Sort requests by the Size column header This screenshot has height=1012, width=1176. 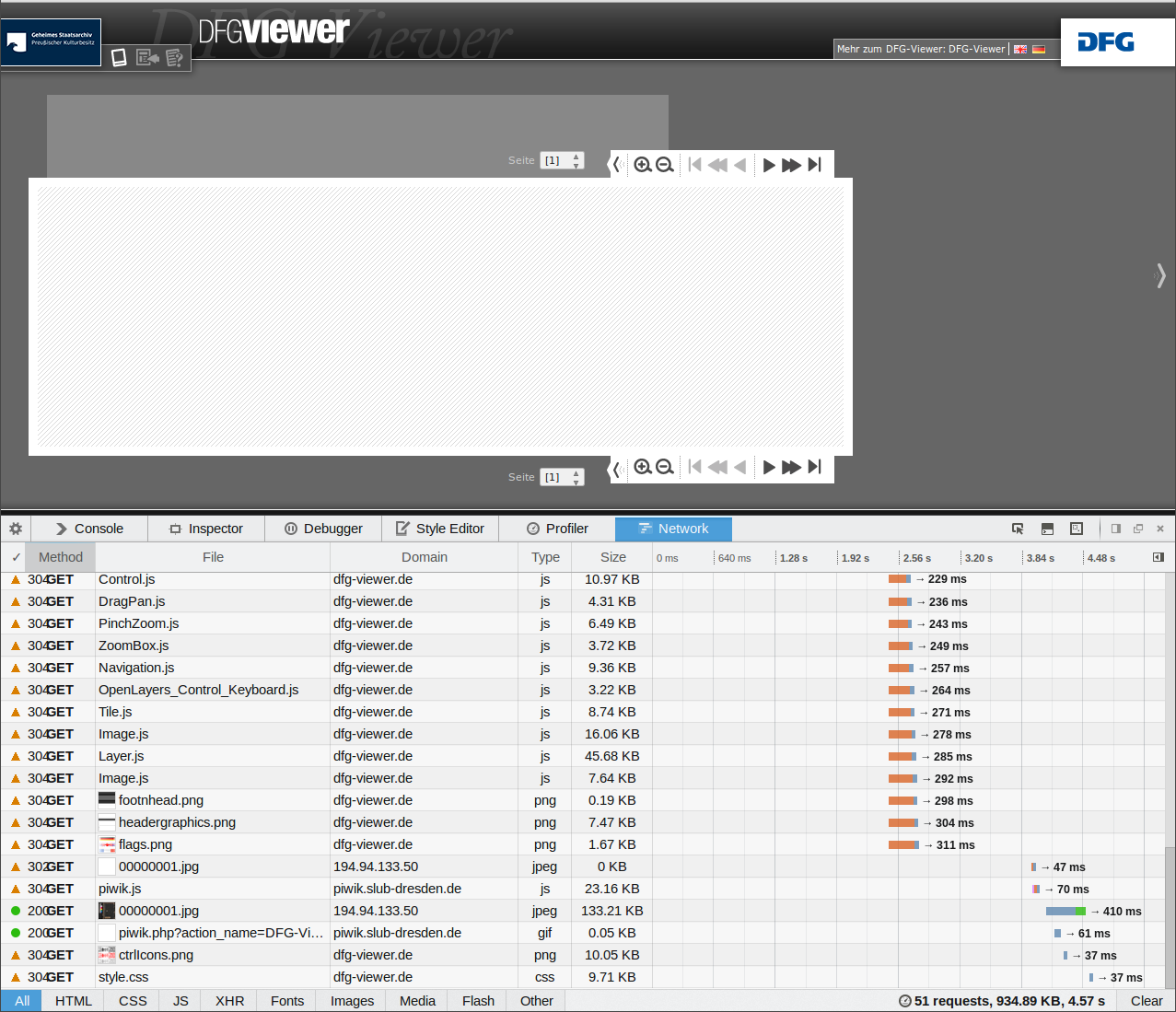pos(612,557)
